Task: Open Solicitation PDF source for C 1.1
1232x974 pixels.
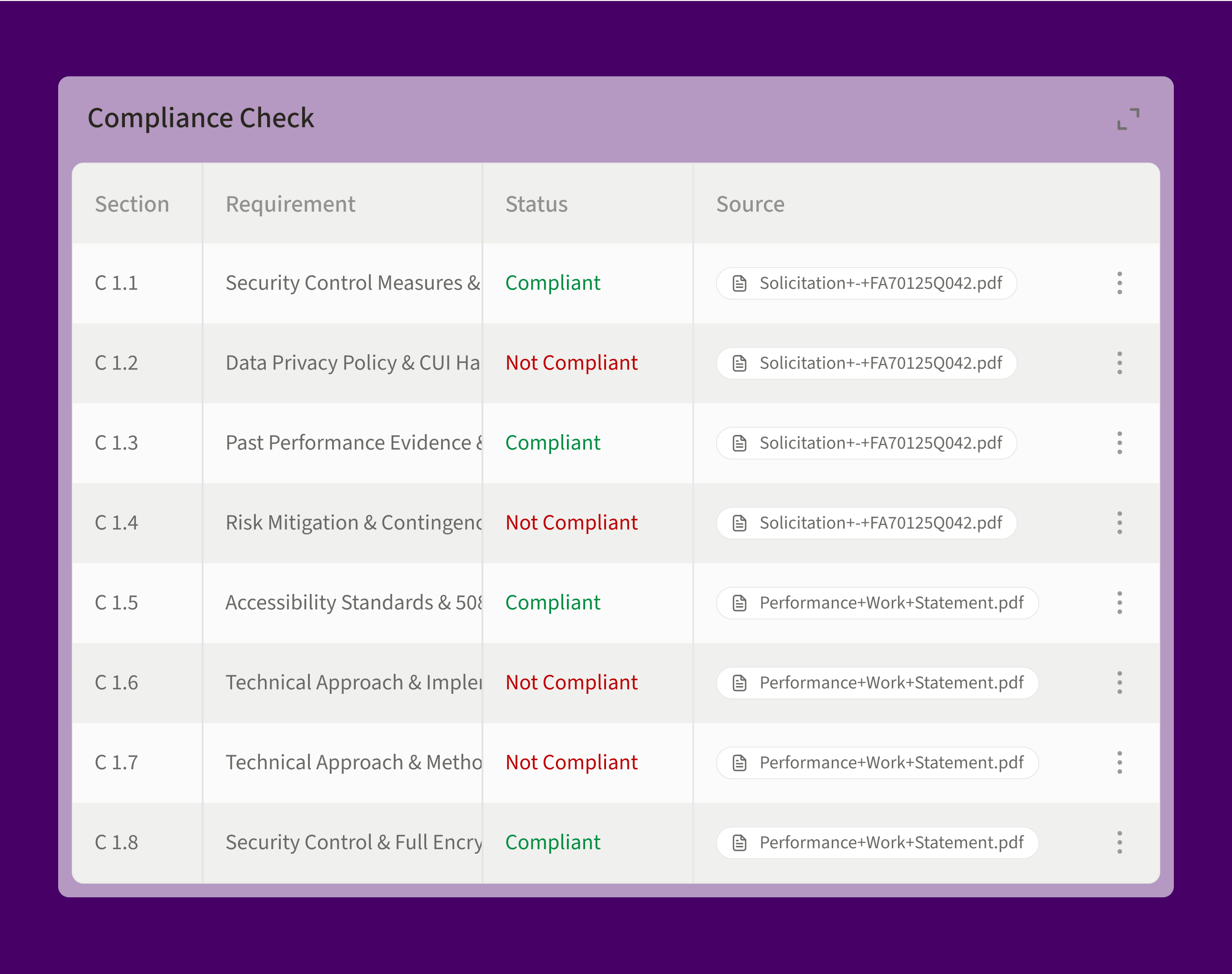Action: coord(866,283)
